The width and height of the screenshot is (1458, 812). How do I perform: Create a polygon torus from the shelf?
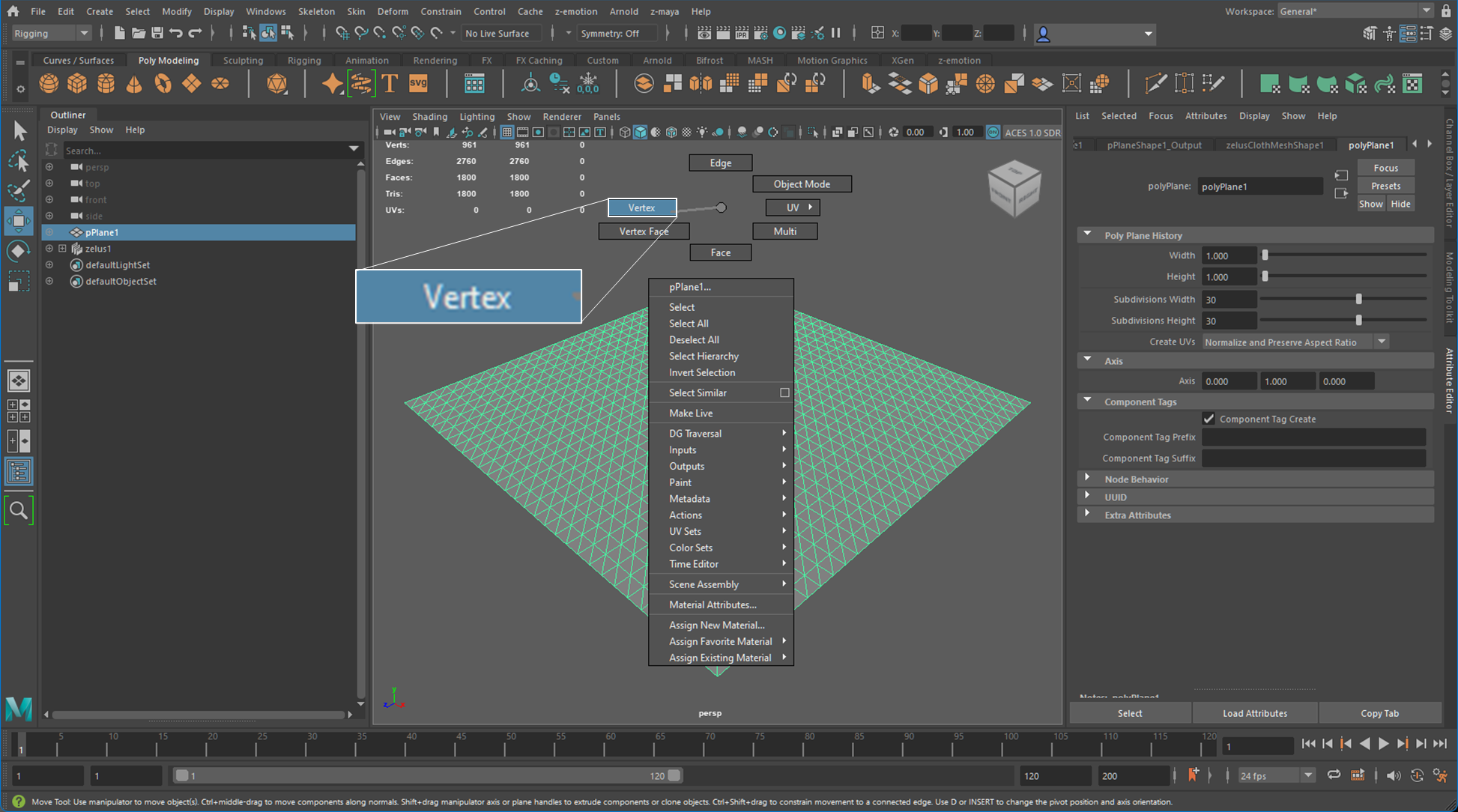click(163, 83)
